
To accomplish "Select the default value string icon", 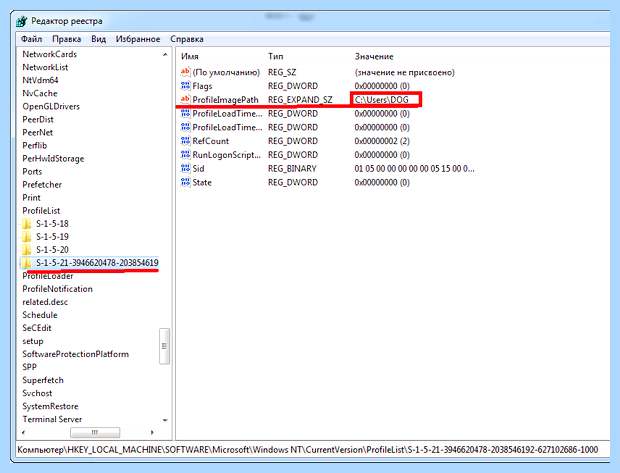I will coord(185,72).
